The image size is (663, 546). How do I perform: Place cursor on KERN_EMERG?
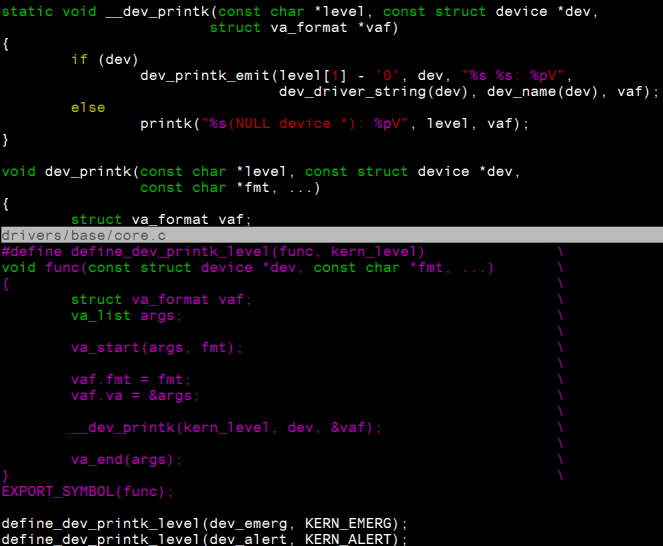coord(352,523)
